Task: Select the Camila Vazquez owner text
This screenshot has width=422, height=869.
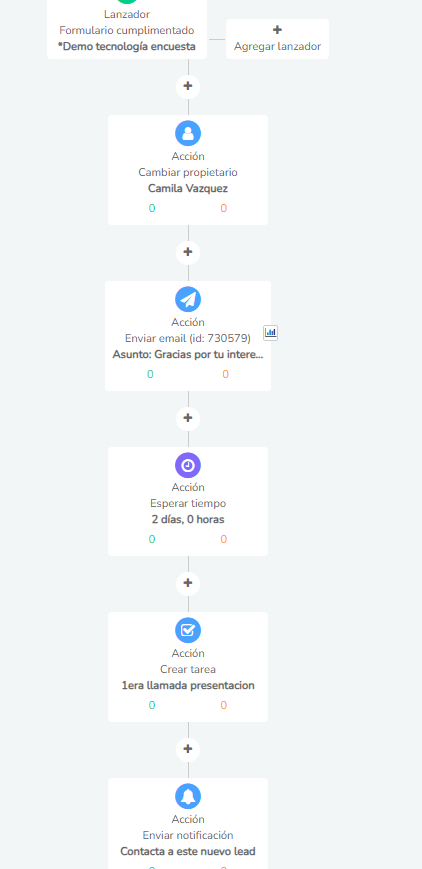Action: click(x=188, y=188)
